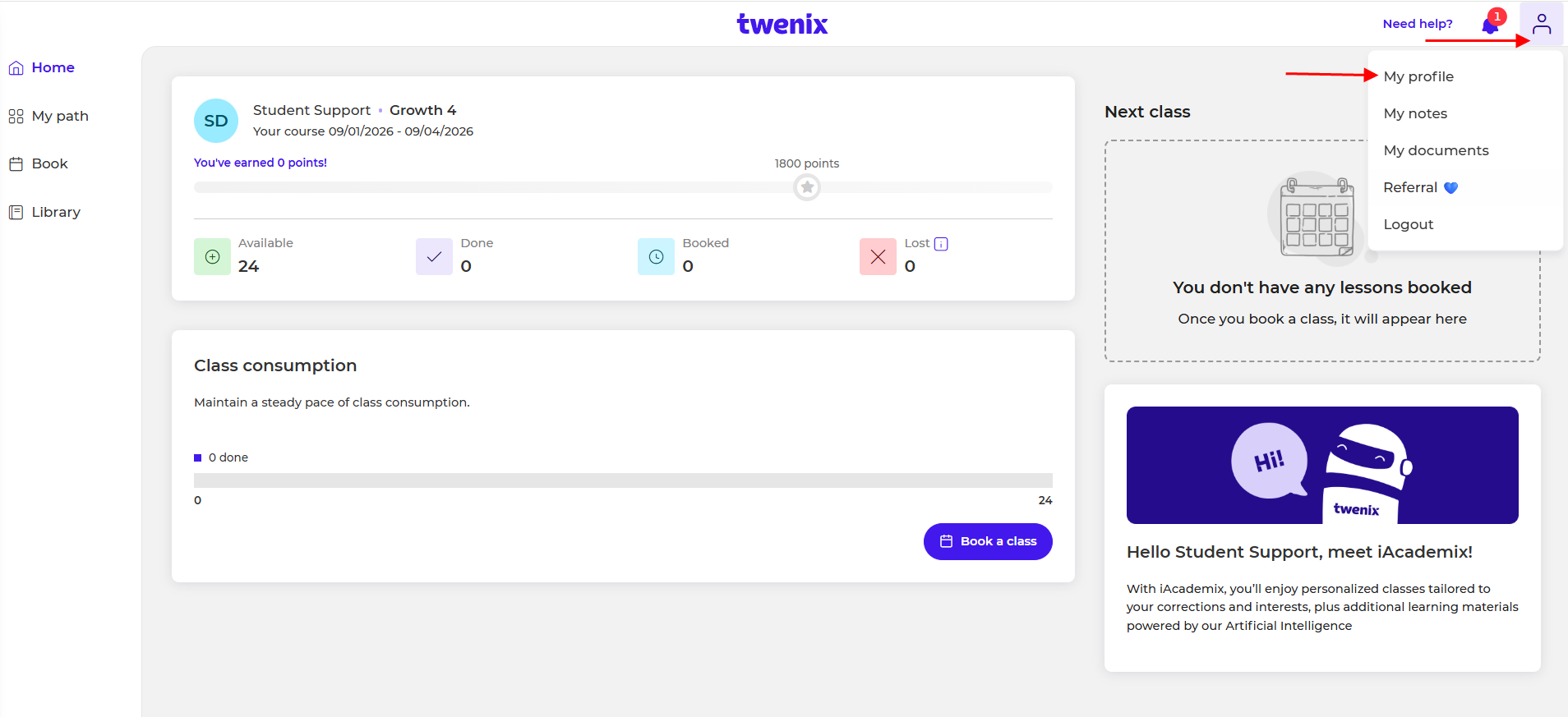The height and width of the screenshot is (717, 1568).
Task: Open Library in sidebar
Action: [x=56, y=213]
